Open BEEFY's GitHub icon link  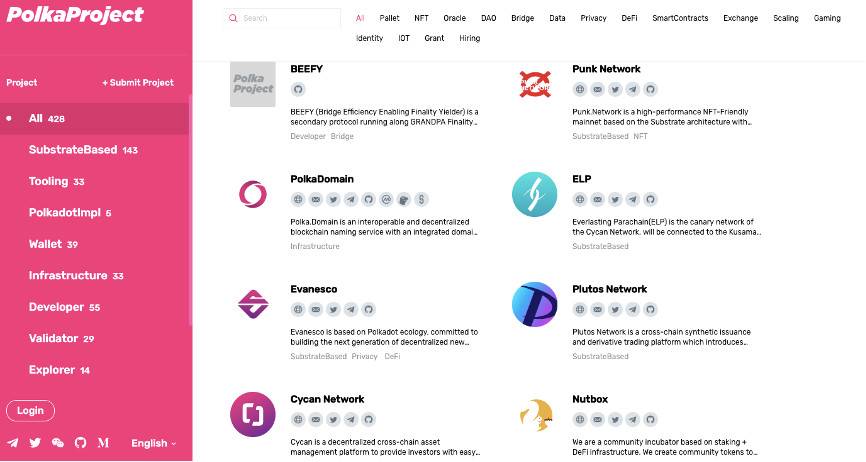pos(297,89)
